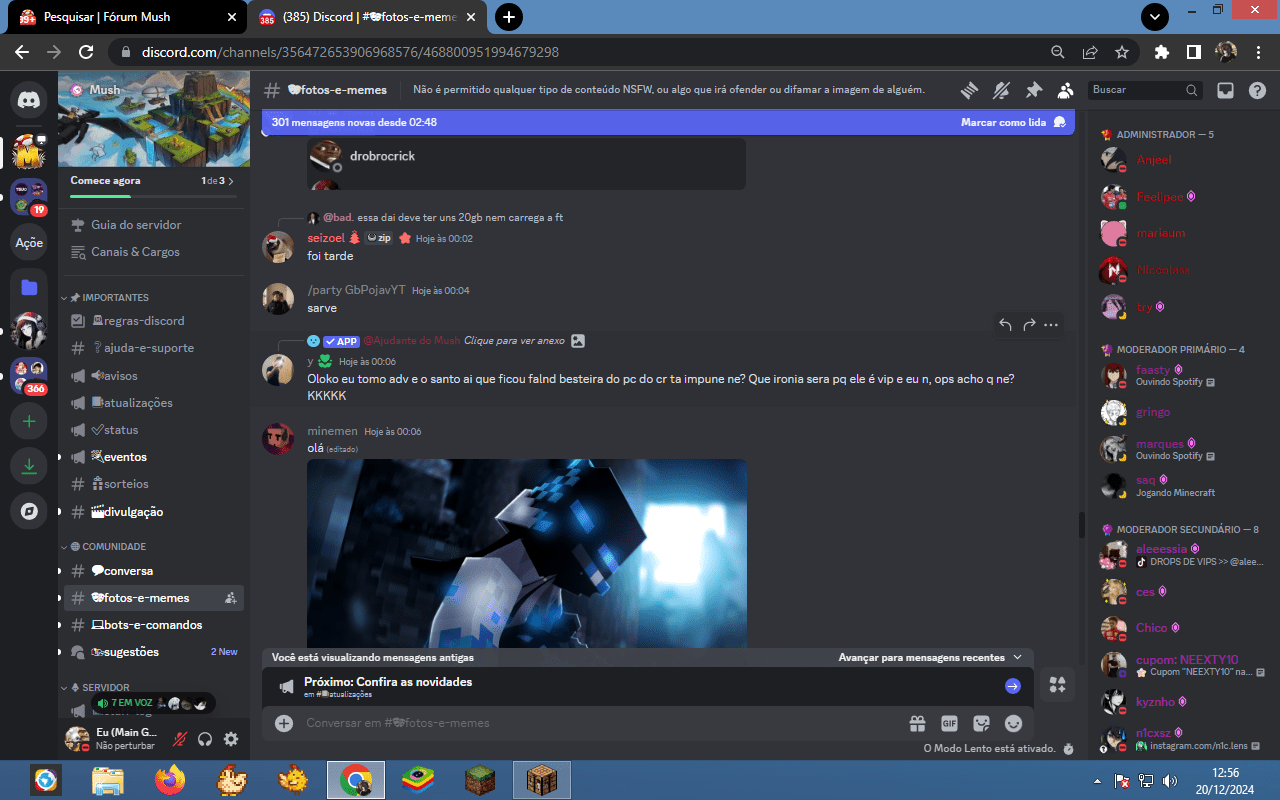
Task: Open the GIF picker
Action: pyautogui.click(x=949, y=723)
